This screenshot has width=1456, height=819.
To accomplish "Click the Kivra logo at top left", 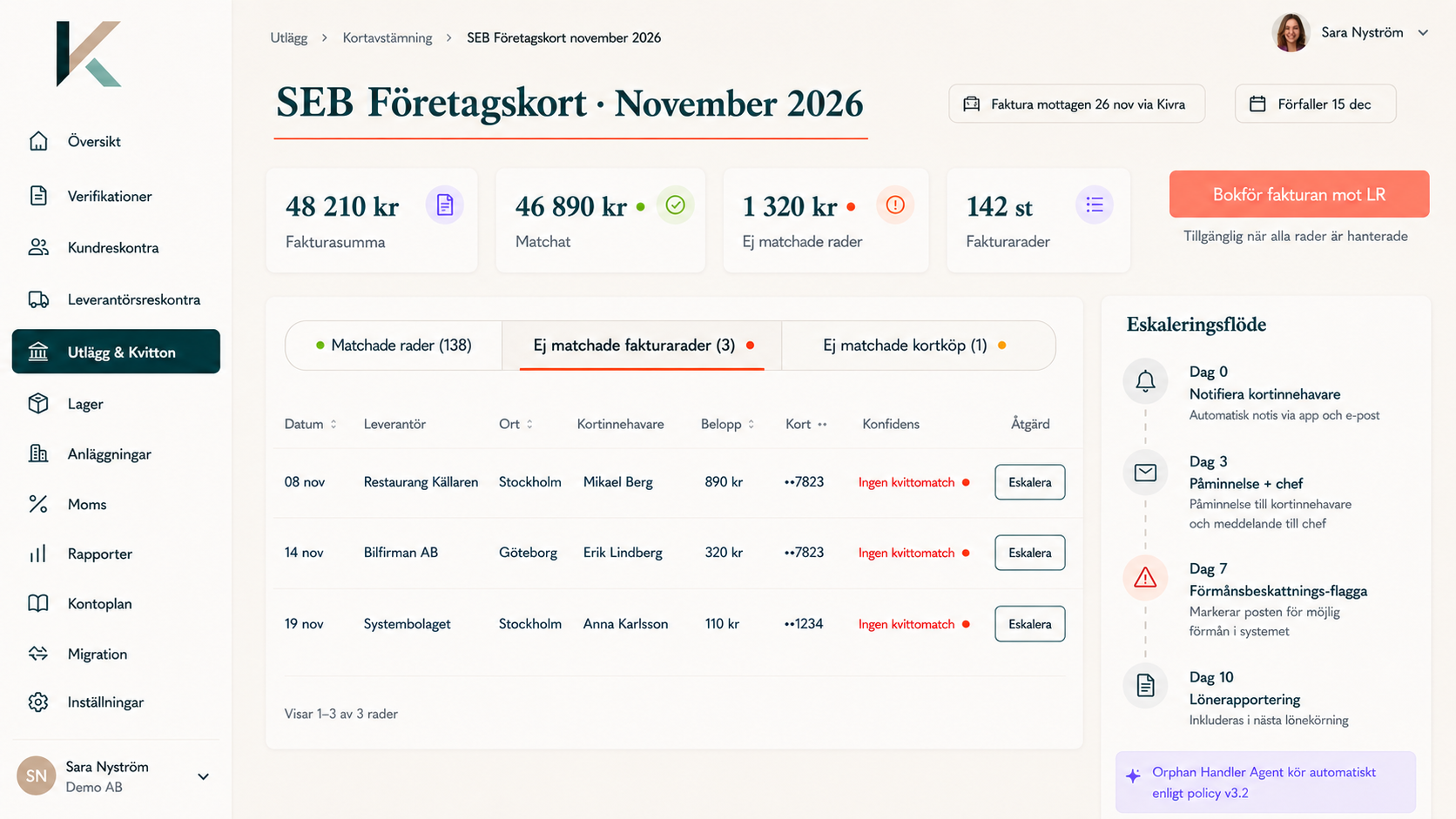I will click(88, 54).
